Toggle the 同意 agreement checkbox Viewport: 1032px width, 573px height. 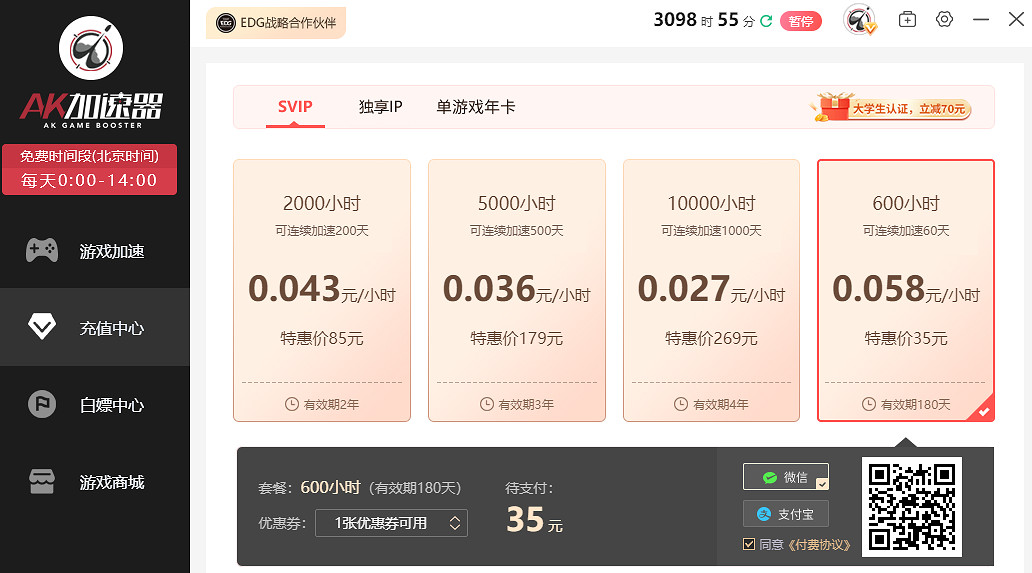point(749,544)
